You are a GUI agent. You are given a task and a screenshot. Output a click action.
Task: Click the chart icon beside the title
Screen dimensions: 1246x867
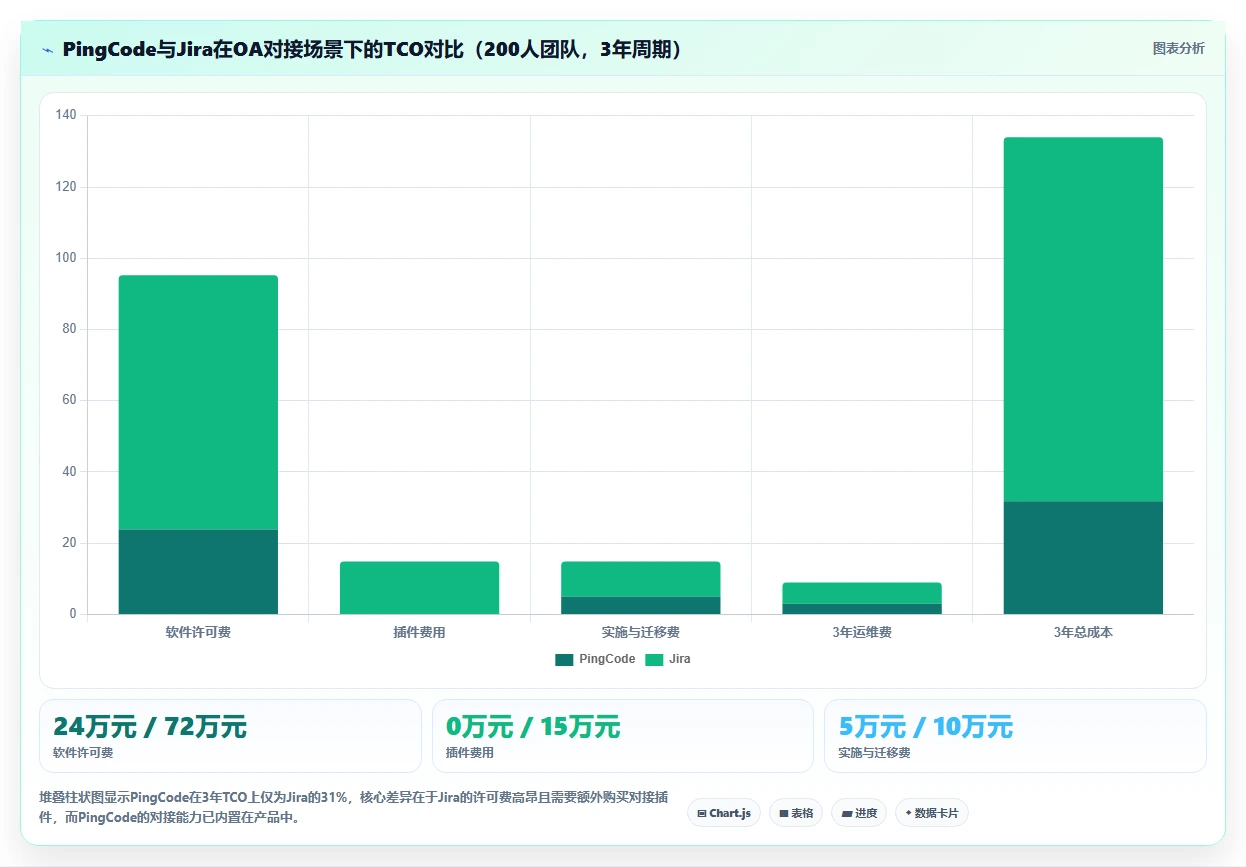[x=47, y=50]
